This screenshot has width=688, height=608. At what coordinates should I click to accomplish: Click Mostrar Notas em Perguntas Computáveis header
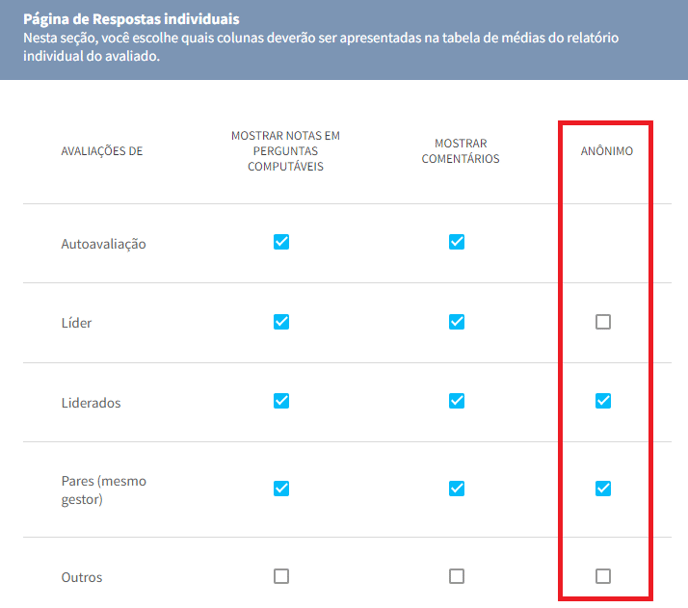(285, 151)
